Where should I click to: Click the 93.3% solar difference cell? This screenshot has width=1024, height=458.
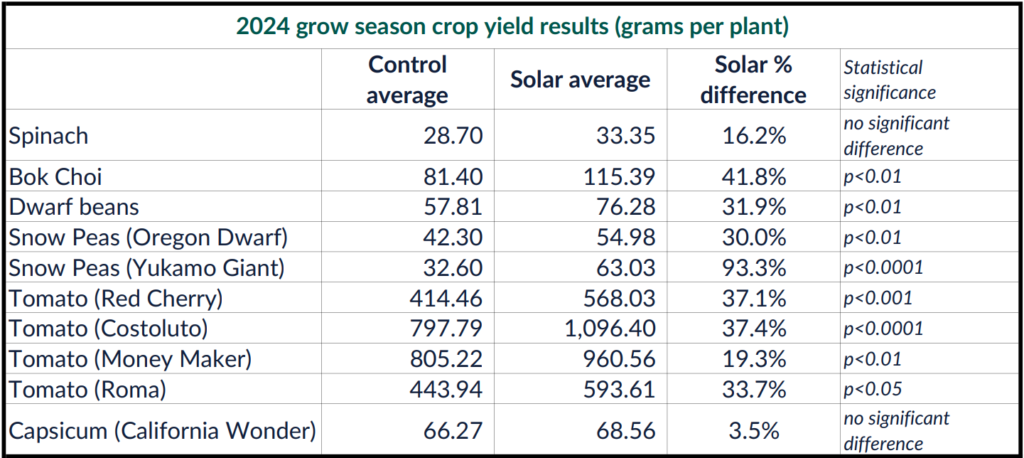point(752,267)
